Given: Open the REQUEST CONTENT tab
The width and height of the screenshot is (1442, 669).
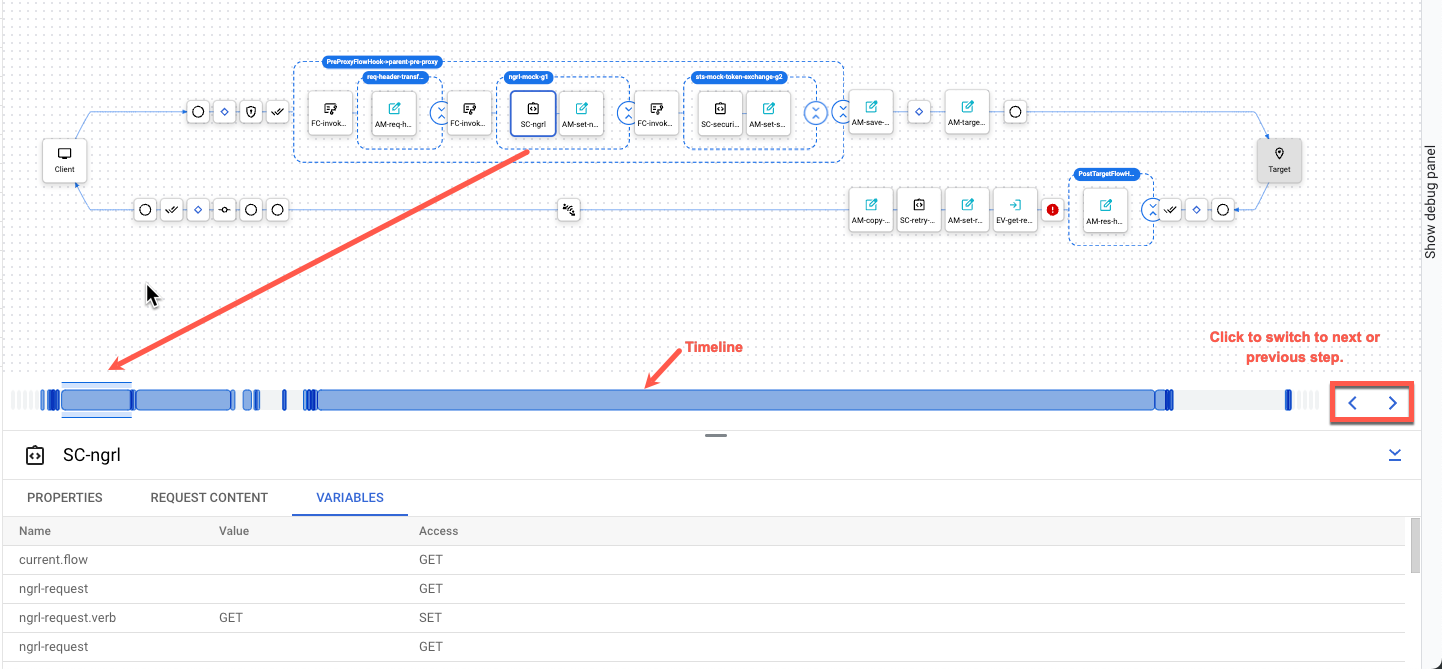Looking at the screenshot, I should (x=209, y=497).
